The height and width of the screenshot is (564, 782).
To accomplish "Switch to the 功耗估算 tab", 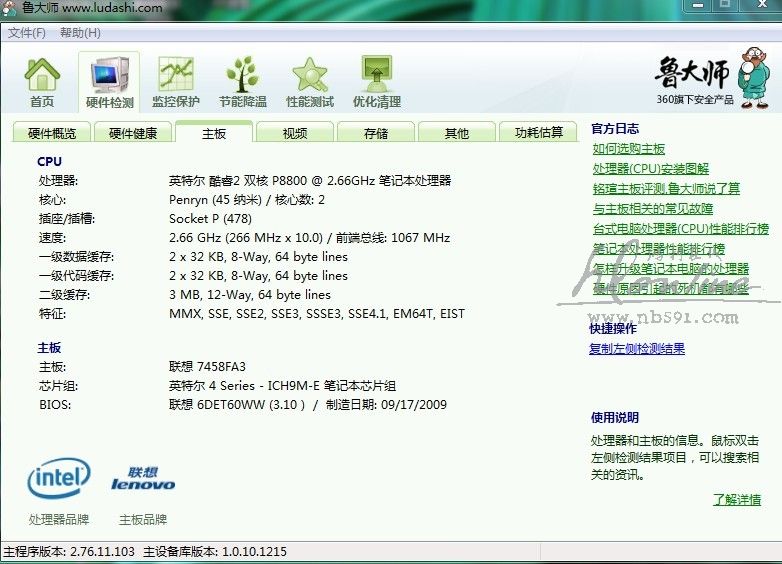I will click(538, 133).
